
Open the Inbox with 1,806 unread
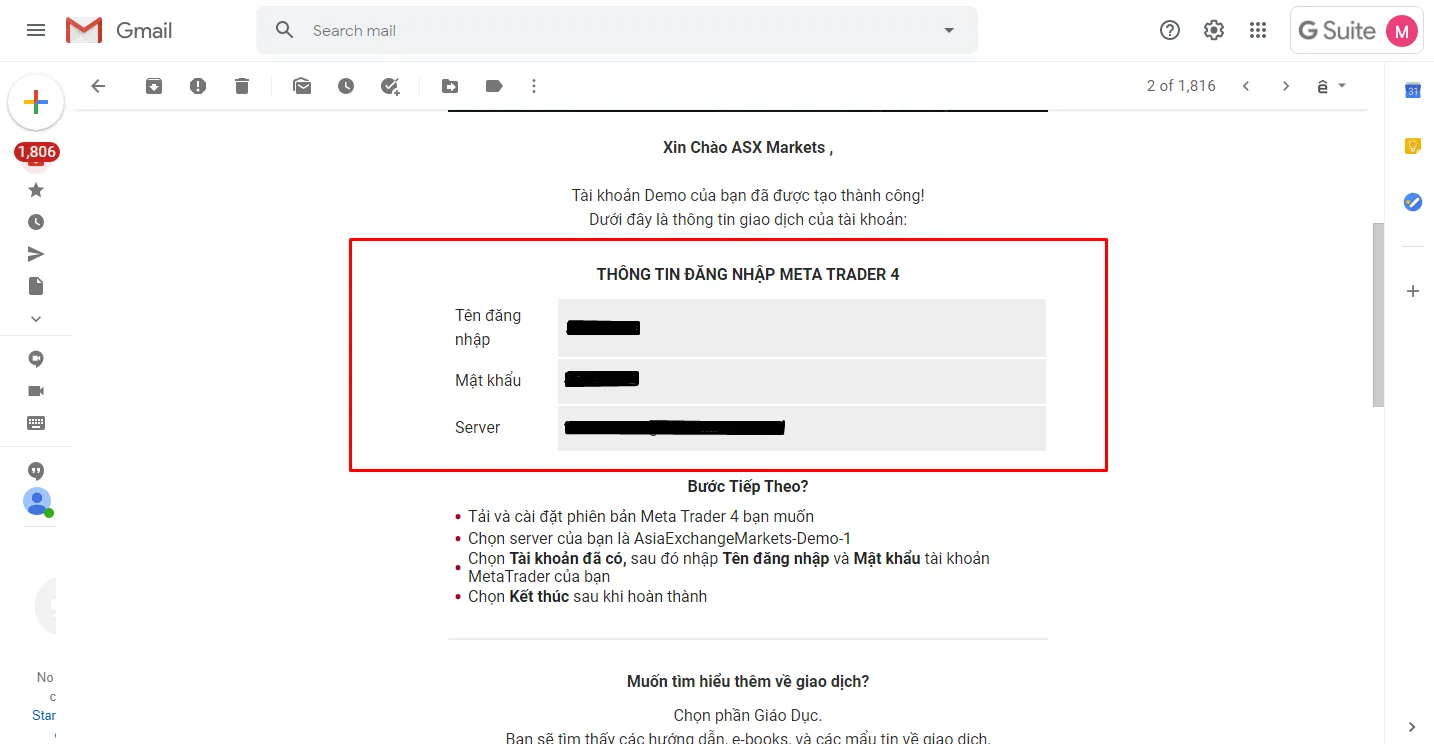36,153
